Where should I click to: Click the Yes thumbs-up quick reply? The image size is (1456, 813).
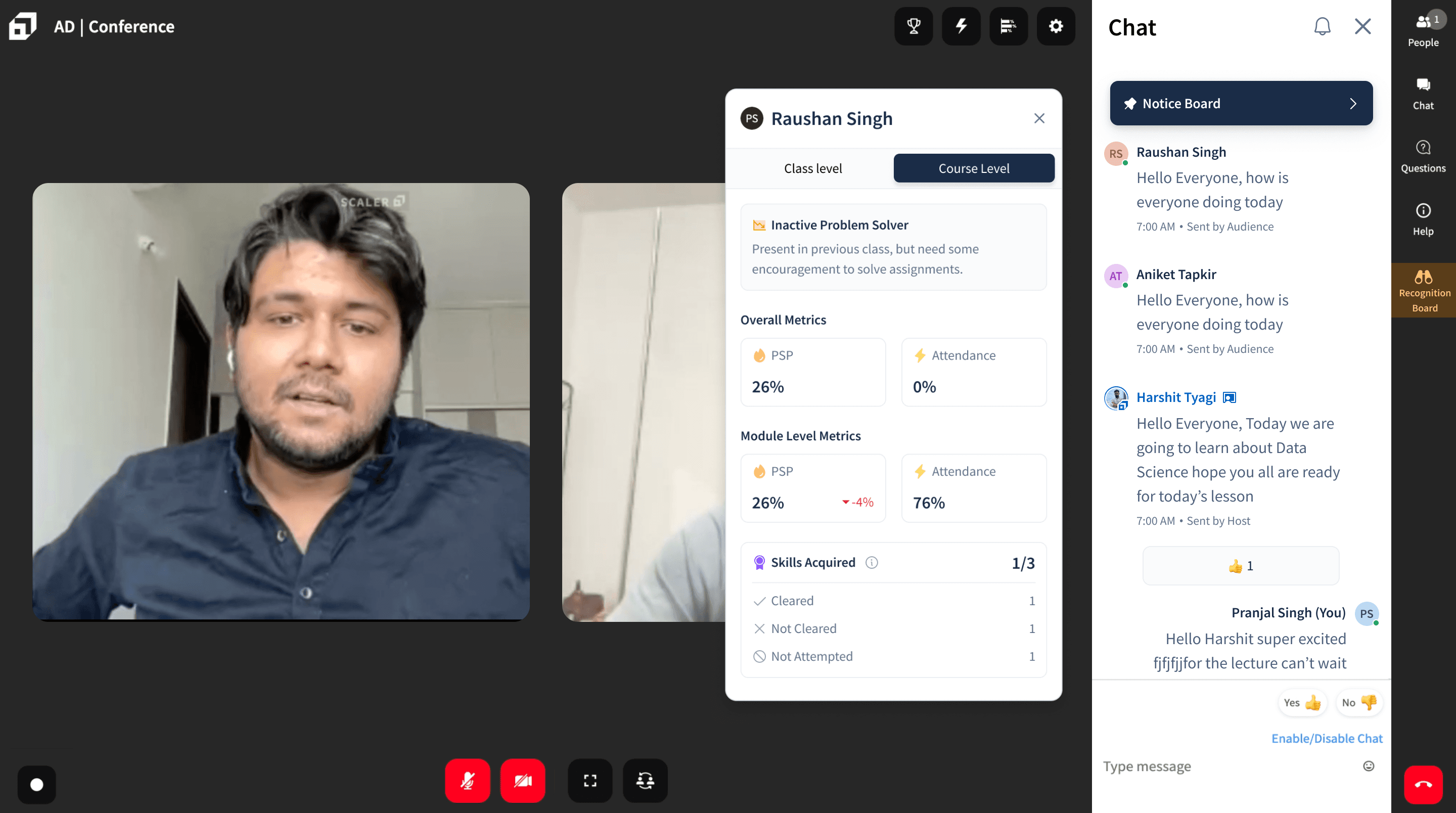pyautogui.click(x=1302, y=703)
